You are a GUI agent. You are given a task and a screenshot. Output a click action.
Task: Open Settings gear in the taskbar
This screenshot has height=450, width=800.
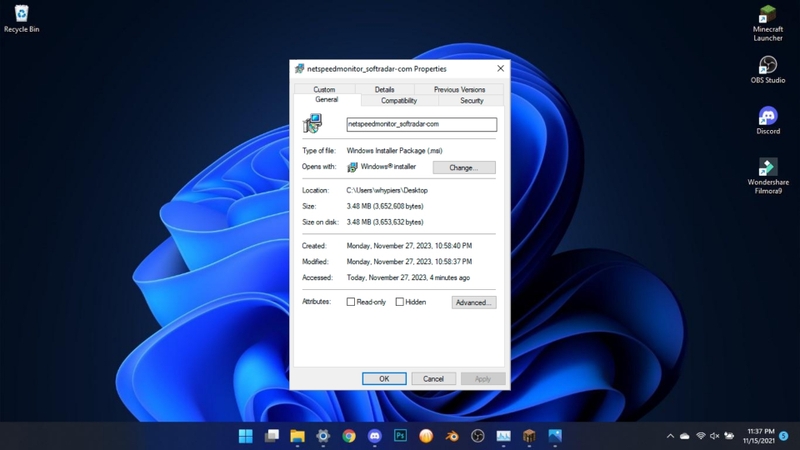pos(323,436)
